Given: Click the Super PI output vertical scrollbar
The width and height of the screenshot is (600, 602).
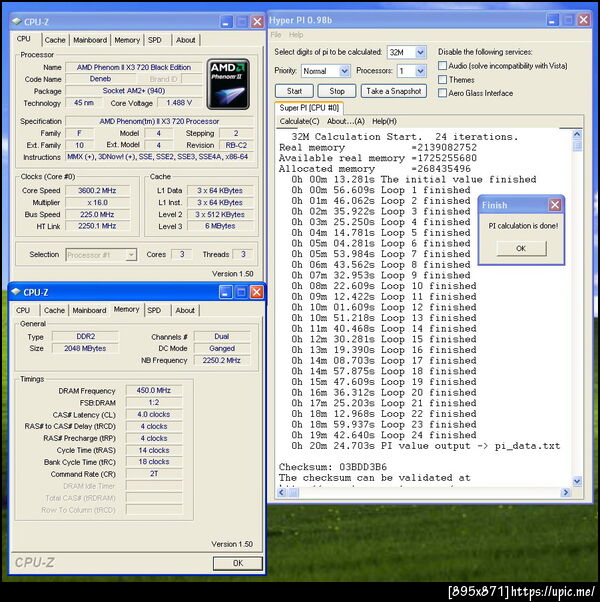Looking at the screenshot, I should point(577,300).
